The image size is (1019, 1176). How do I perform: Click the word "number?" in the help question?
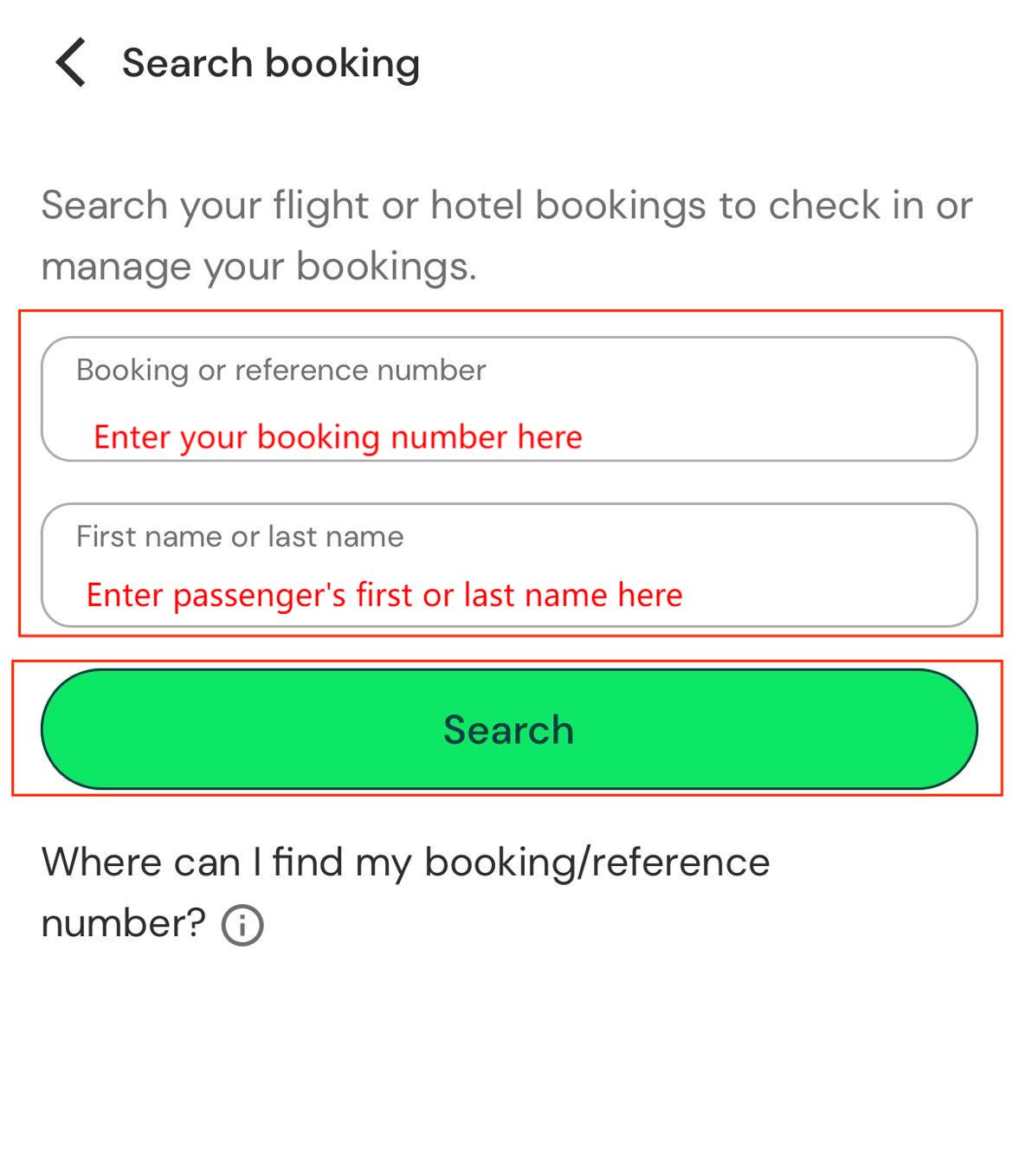(x=123, y=923)
